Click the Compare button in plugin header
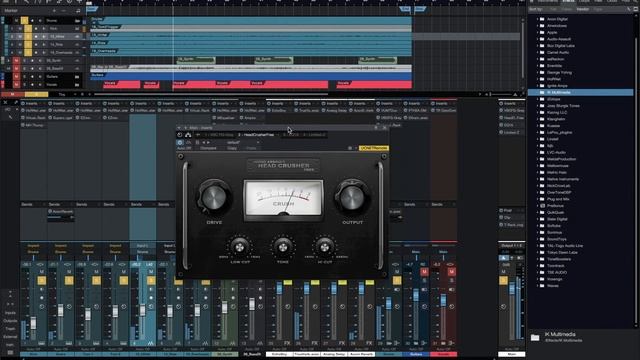 pos(208,148)
